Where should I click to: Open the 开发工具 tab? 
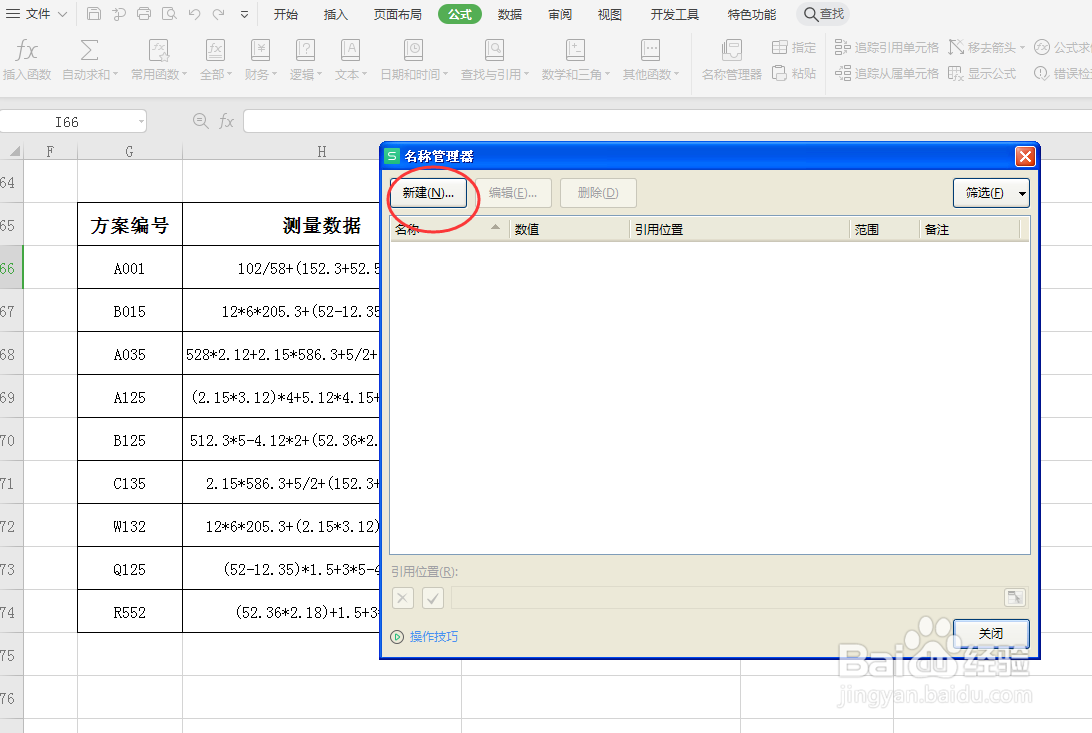[x=674, y=14]
